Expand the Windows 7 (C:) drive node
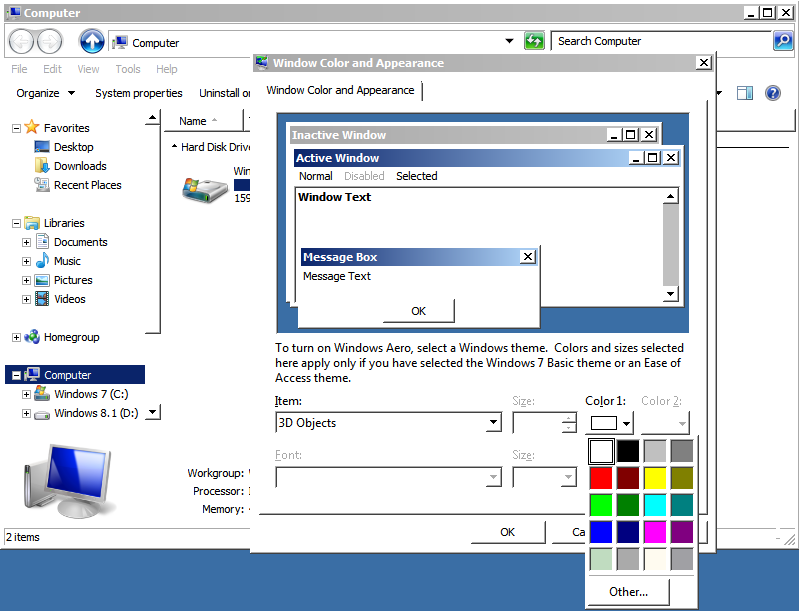799x611 pixels. click(27, 395)
